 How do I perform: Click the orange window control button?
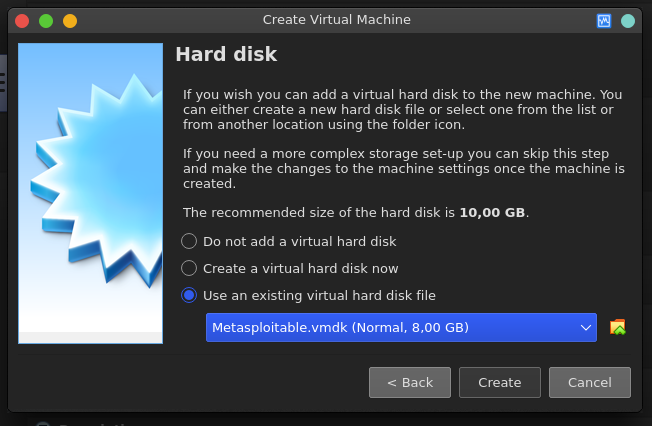click(x=70, y=21)
